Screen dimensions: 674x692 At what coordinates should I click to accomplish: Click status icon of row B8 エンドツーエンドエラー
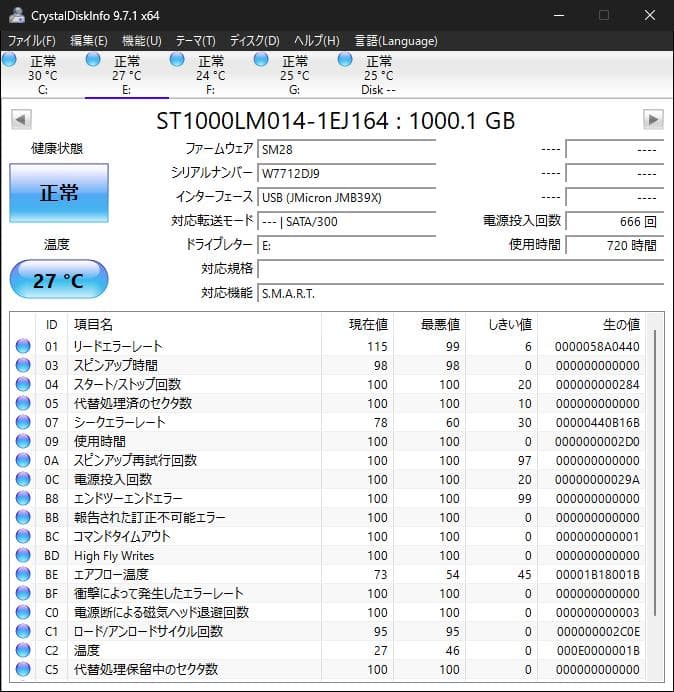pos(23,498)
